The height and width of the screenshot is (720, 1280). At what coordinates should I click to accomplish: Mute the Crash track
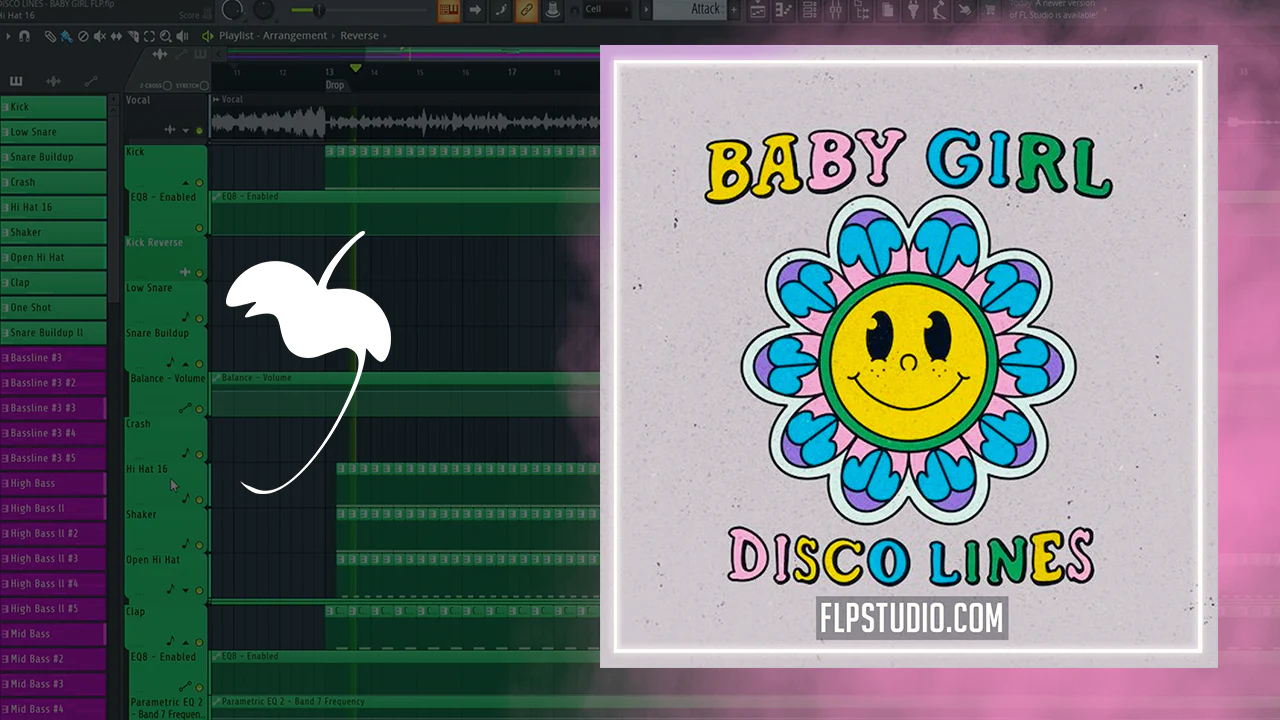[x=199, y=454]
